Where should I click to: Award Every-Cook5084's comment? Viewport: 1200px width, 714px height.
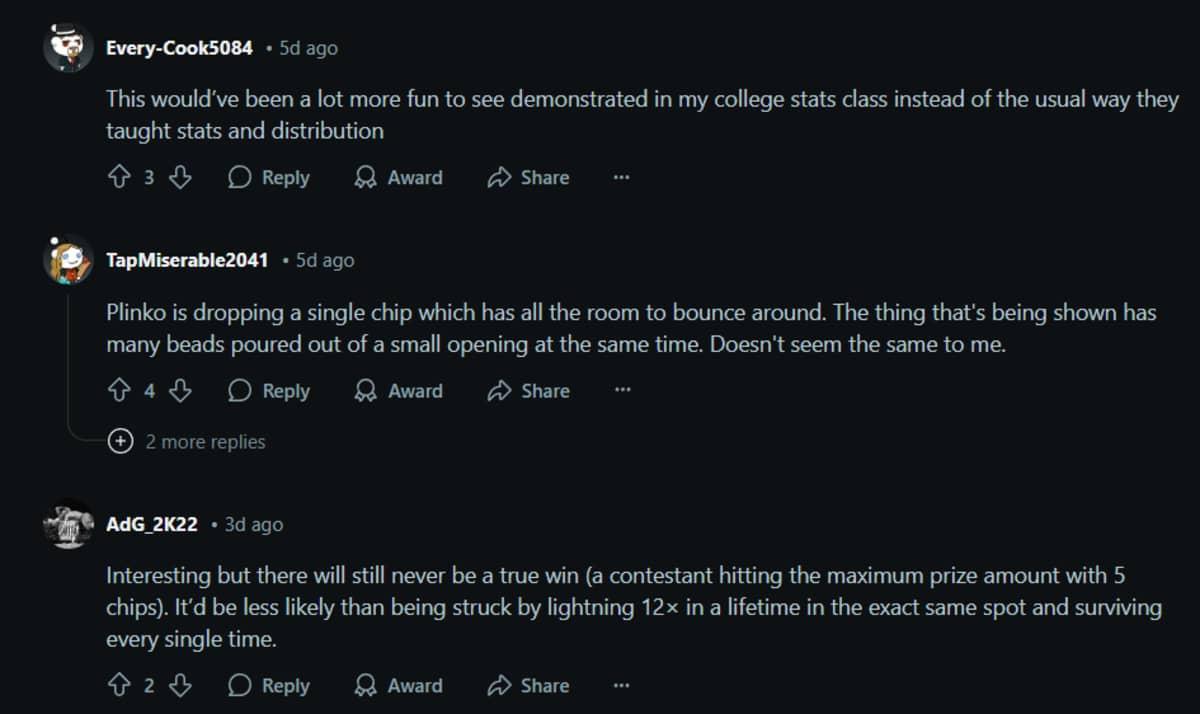tap(398, 178)
